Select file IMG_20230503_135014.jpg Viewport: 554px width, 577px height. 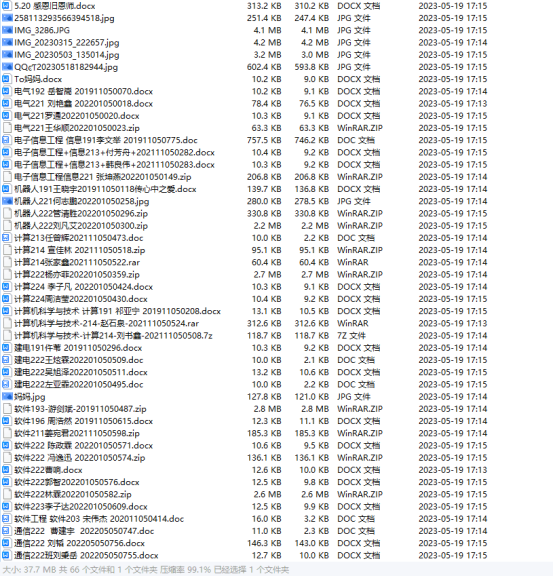click(x=67, y=55)
